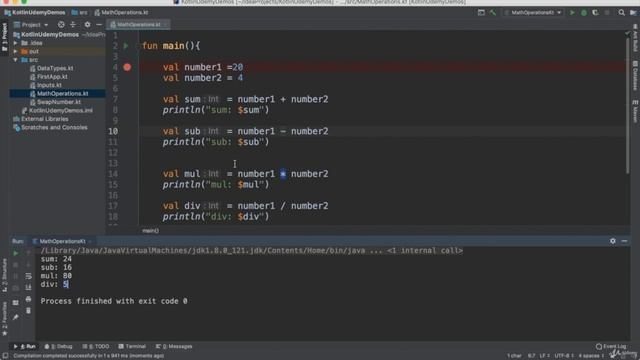Viewport: 640px width, 360px height.
Task: Open Run panel settings gear
Action: click(613, 241)
